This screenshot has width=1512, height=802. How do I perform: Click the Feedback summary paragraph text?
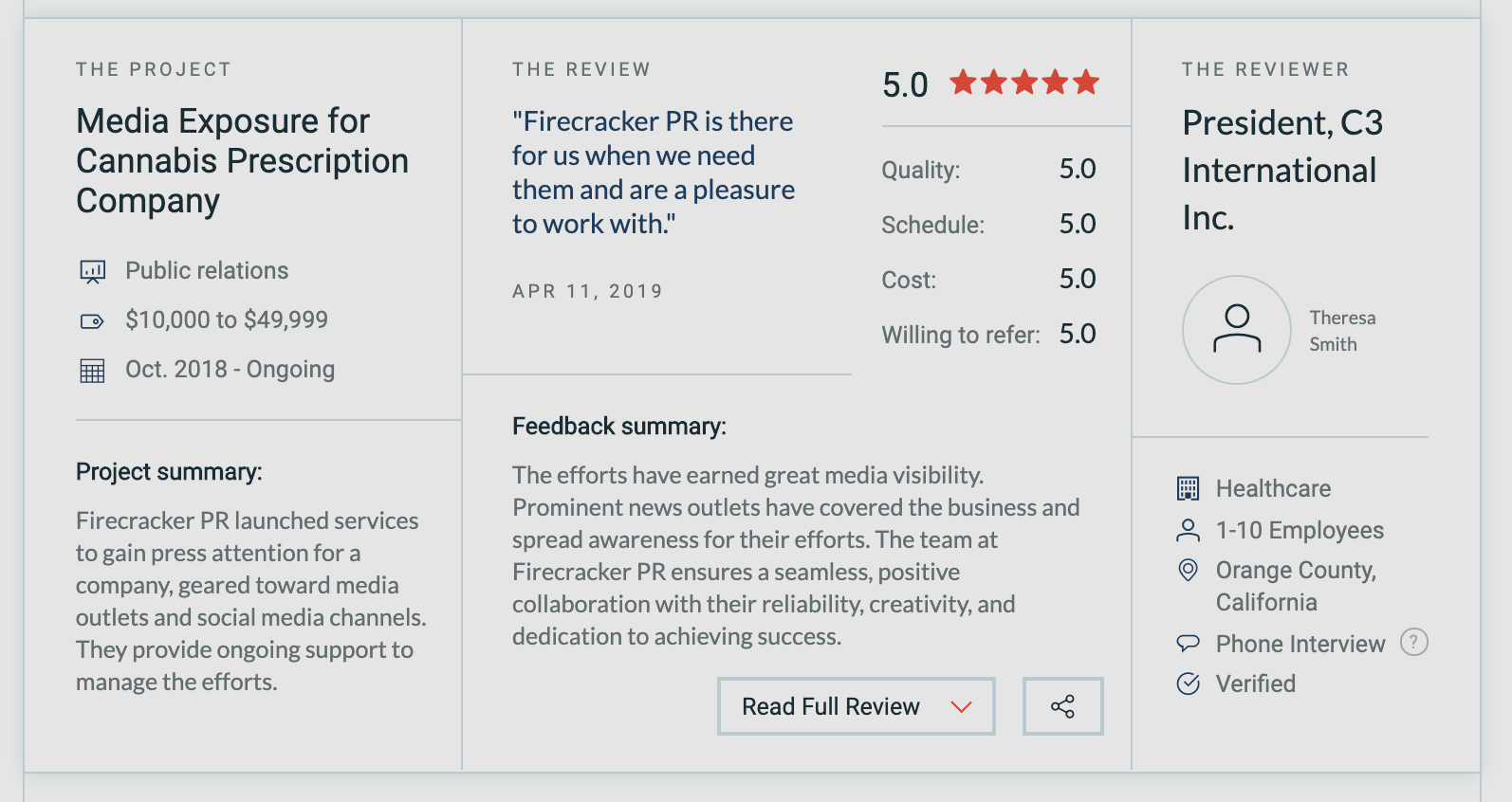tap(795, 556)
